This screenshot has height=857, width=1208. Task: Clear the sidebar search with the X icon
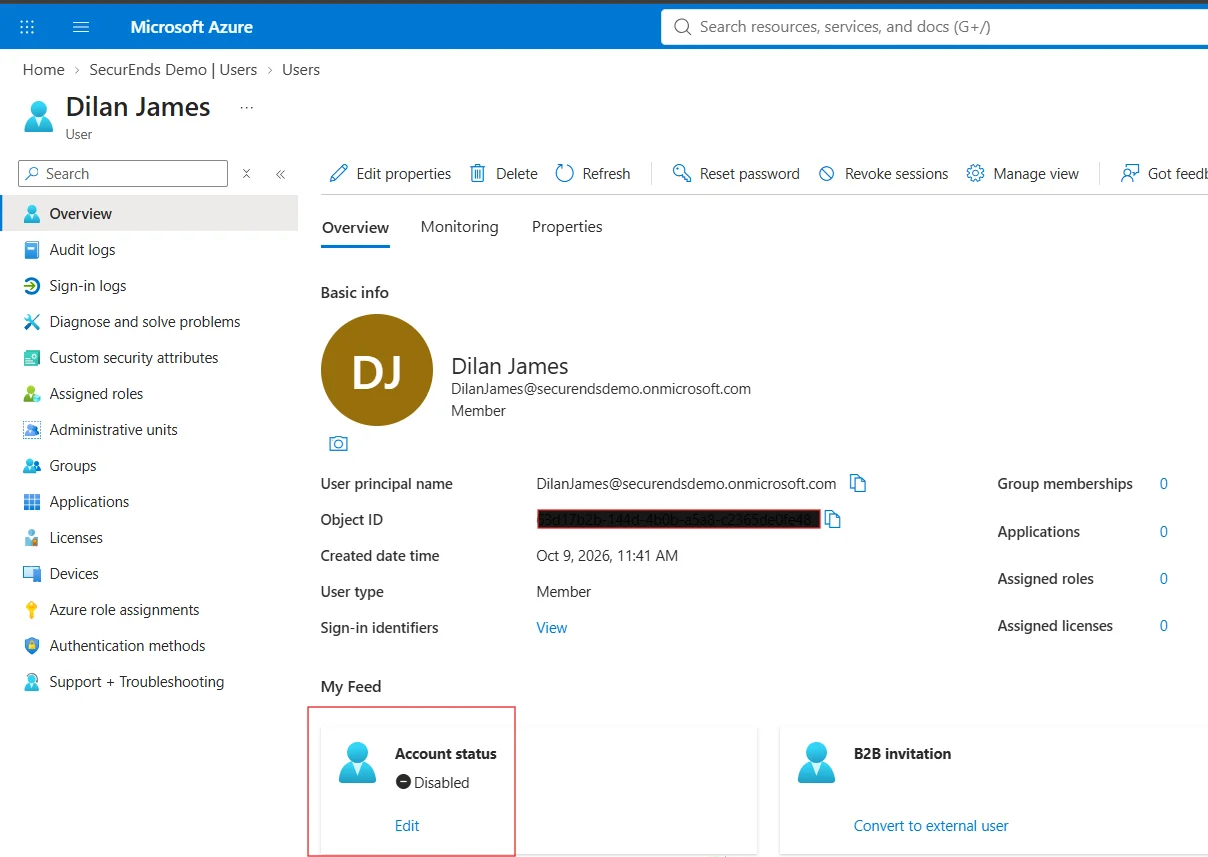(247, 173)
